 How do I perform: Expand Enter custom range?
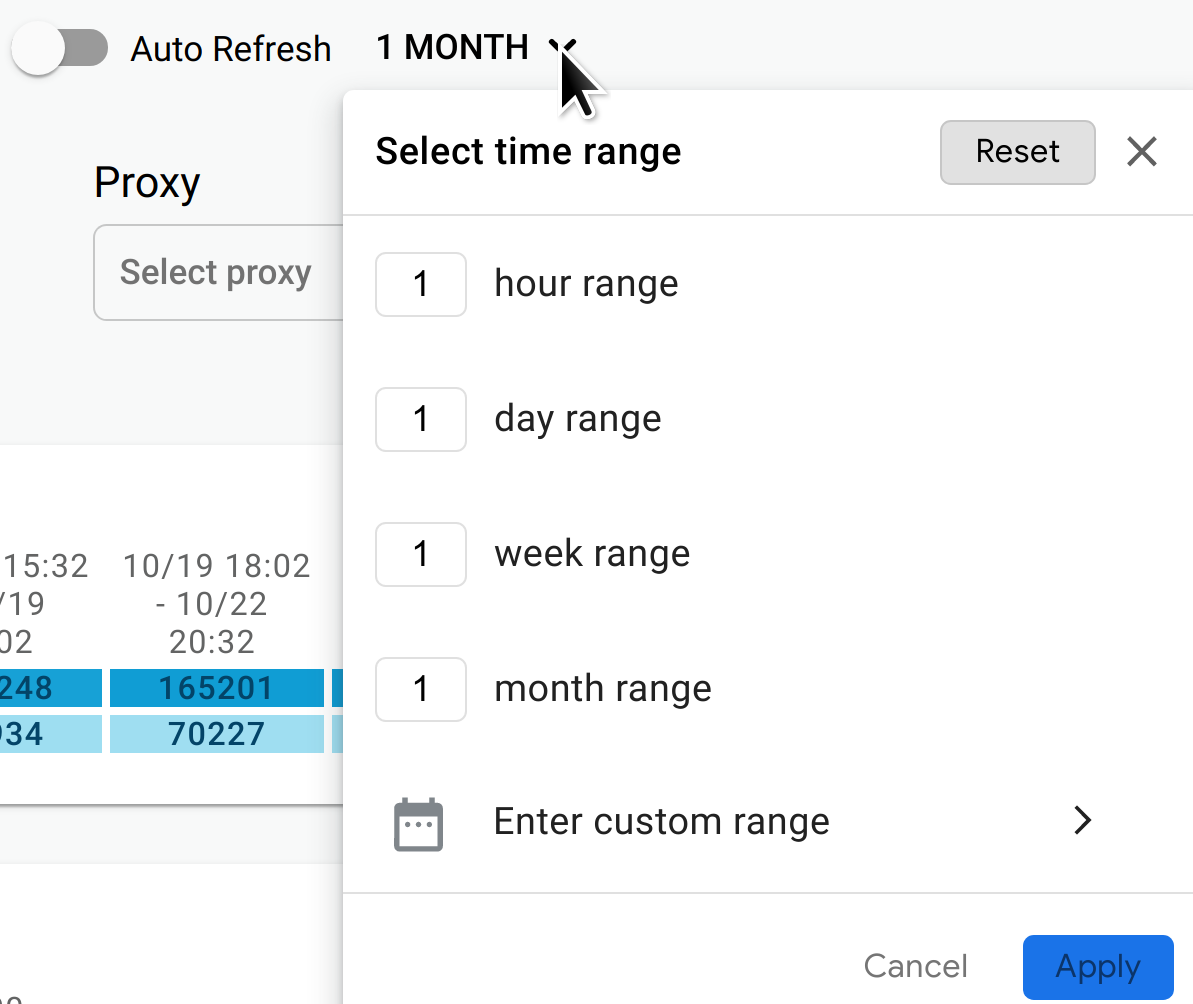coord(661,820)
